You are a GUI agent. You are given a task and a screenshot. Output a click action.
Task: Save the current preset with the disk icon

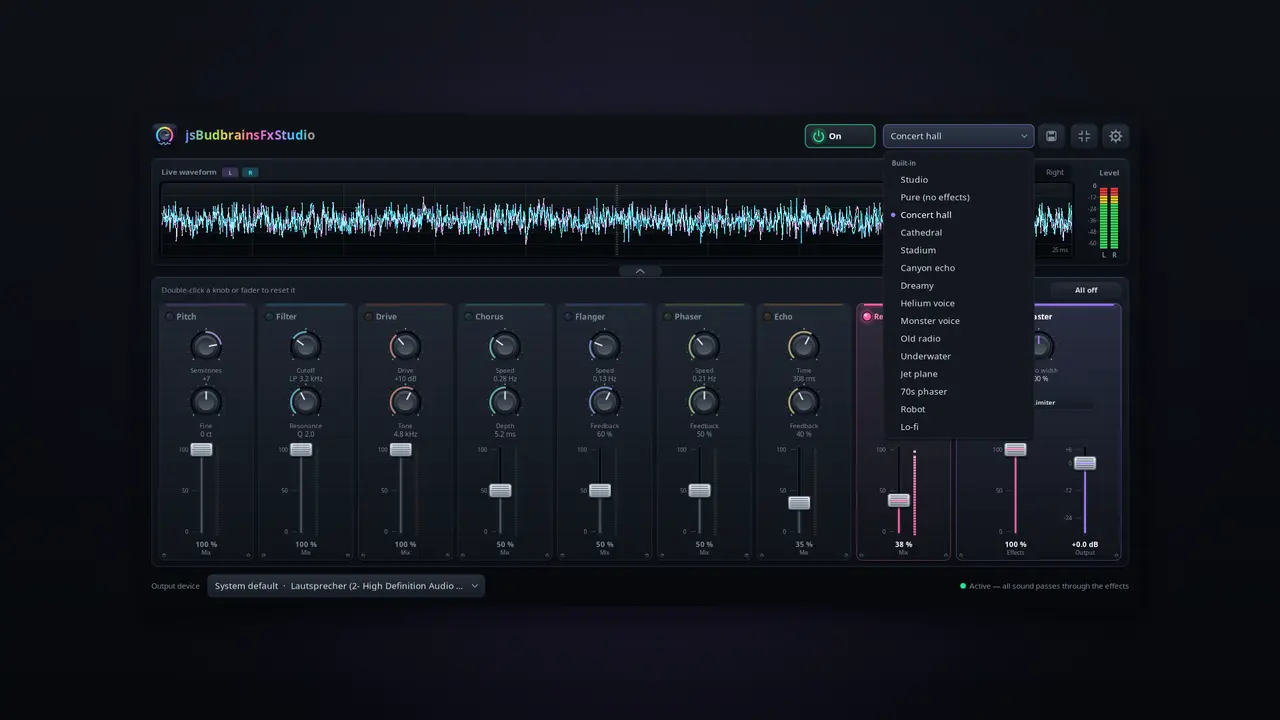1051,136
